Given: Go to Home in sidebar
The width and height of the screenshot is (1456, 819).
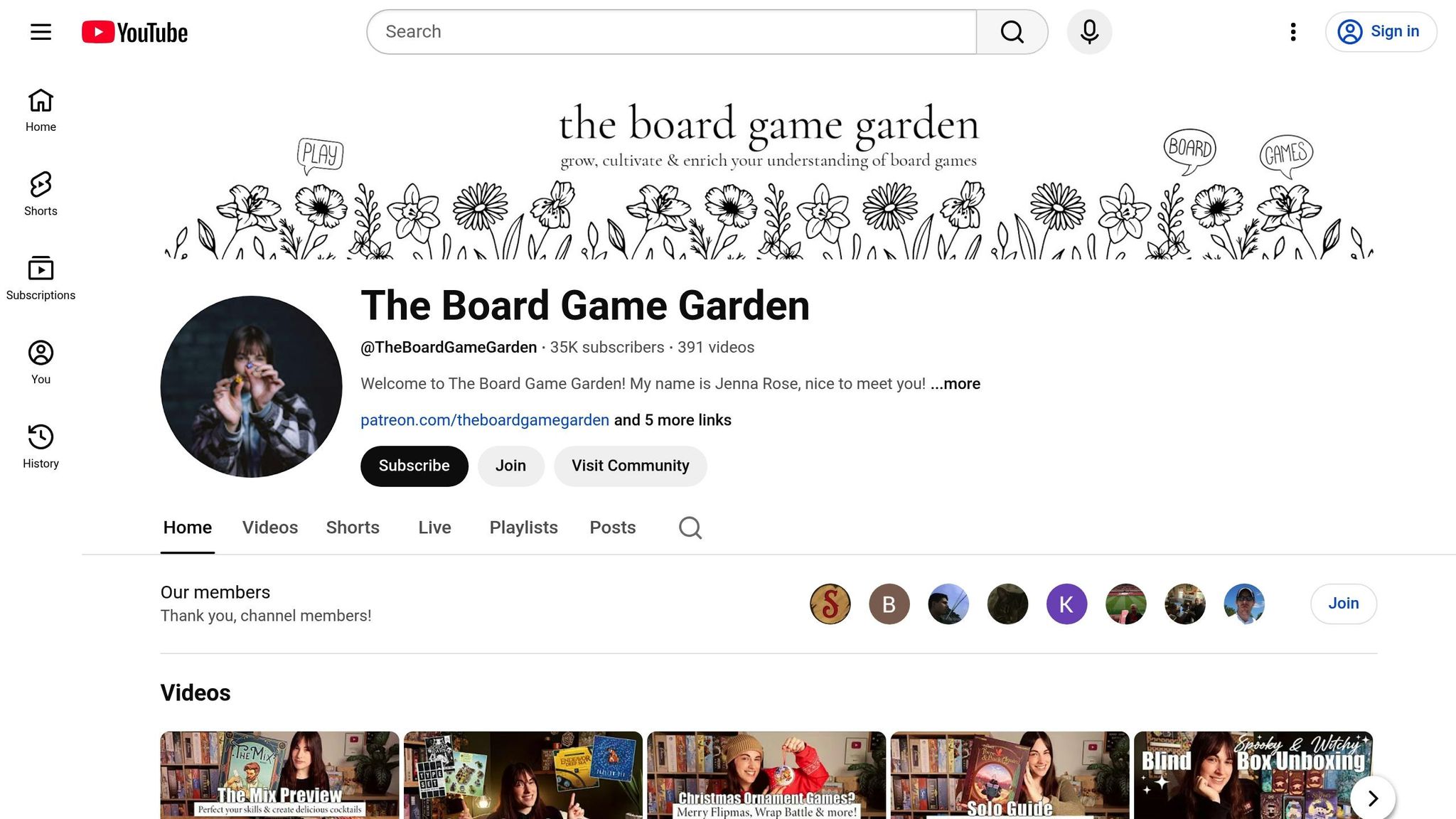Looking at the screenshot, I should (x=41, y=110).
